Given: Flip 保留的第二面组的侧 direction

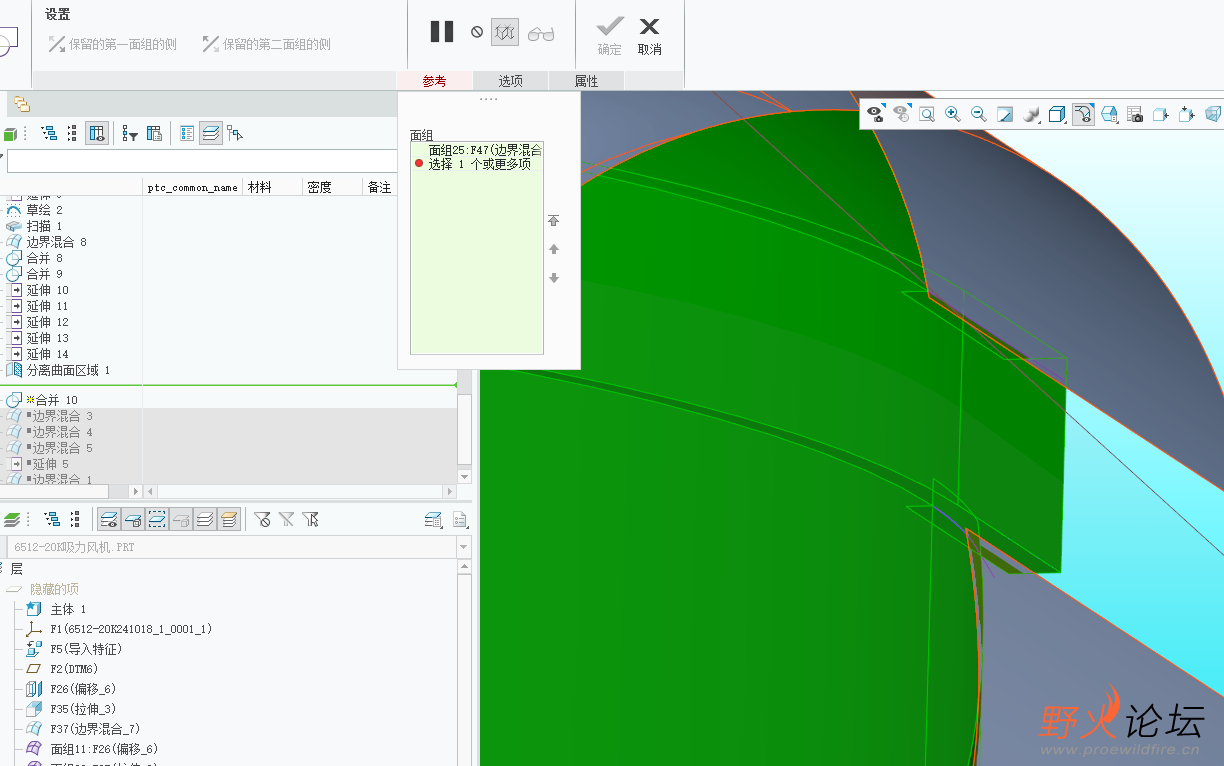Looking at the screenshot, I should 266,44.
